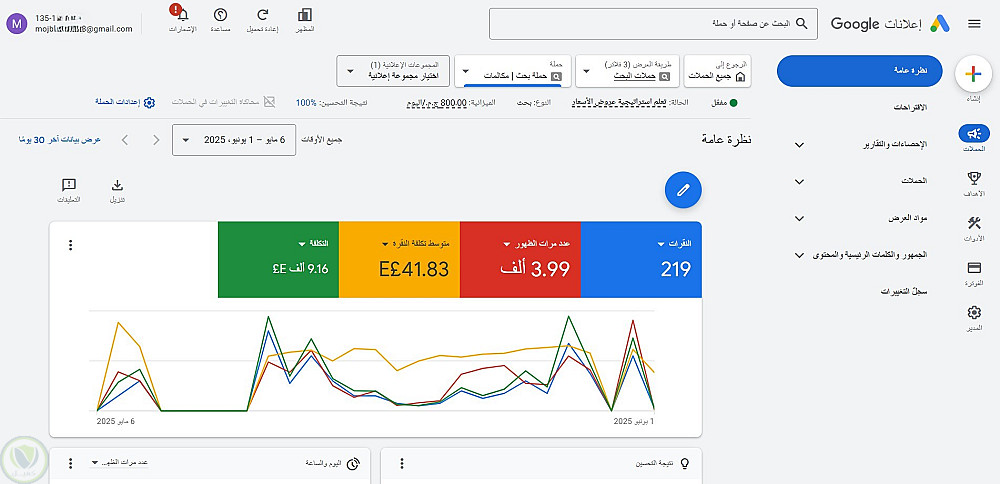Open the campaign selector dropdown
The width and height of the screenshot is (1000, 484).
tap(513, 71)
